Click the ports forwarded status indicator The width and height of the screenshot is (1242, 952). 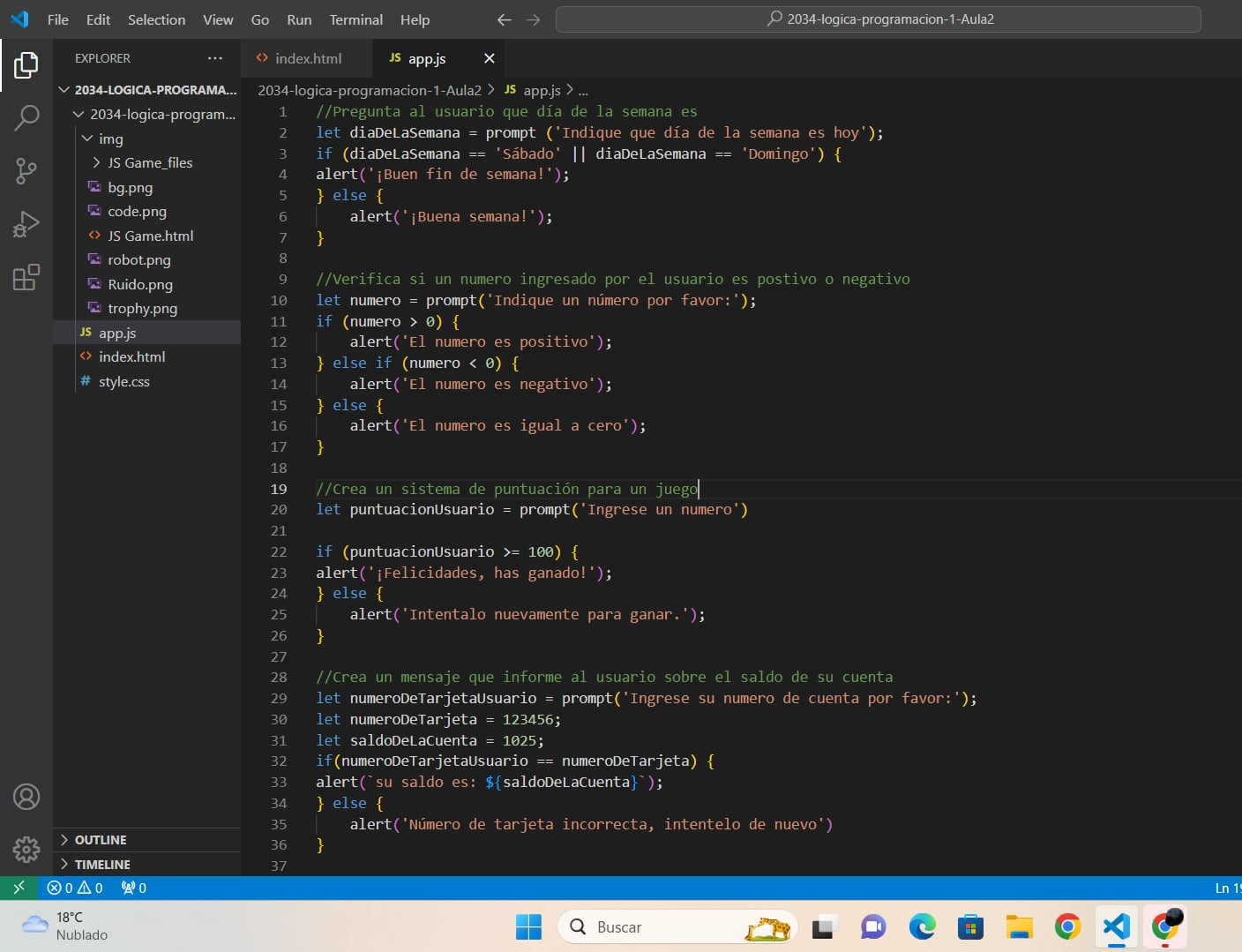coord(134,888)
